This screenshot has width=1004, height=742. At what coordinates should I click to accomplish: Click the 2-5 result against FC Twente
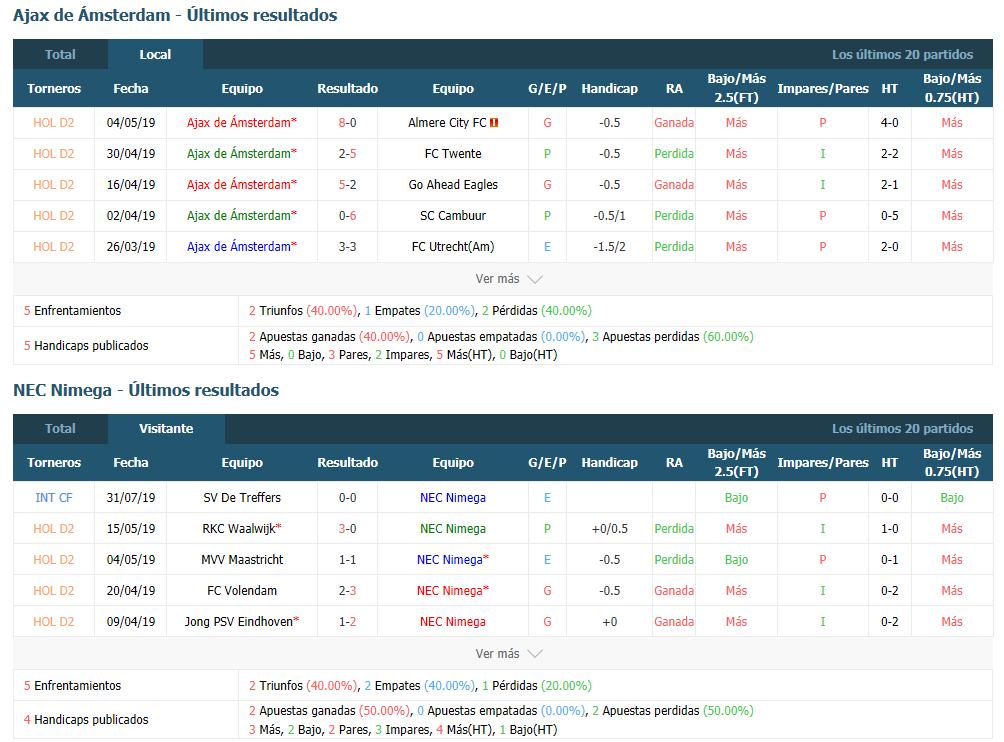pos(348,154)
